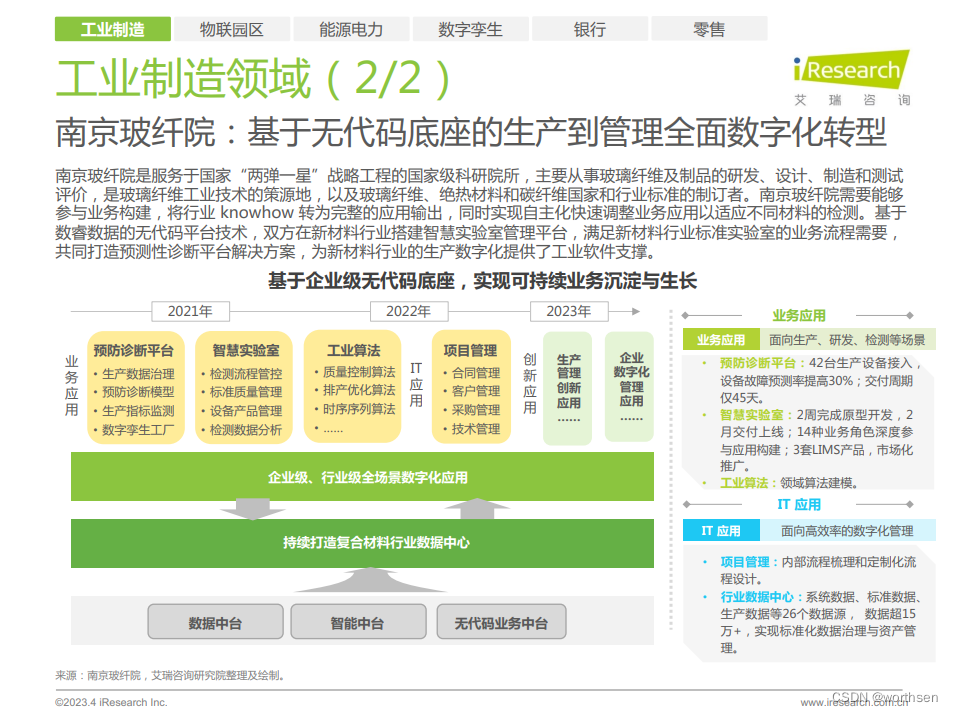Click the 2022年 timeline marker
This screenshot has width=953, height=712.
point(408,311)
